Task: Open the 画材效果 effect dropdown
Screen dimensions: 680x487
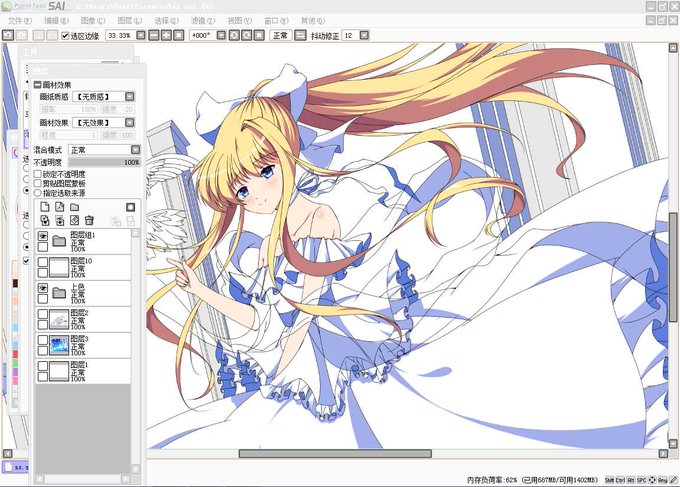Action: (130, 123)
